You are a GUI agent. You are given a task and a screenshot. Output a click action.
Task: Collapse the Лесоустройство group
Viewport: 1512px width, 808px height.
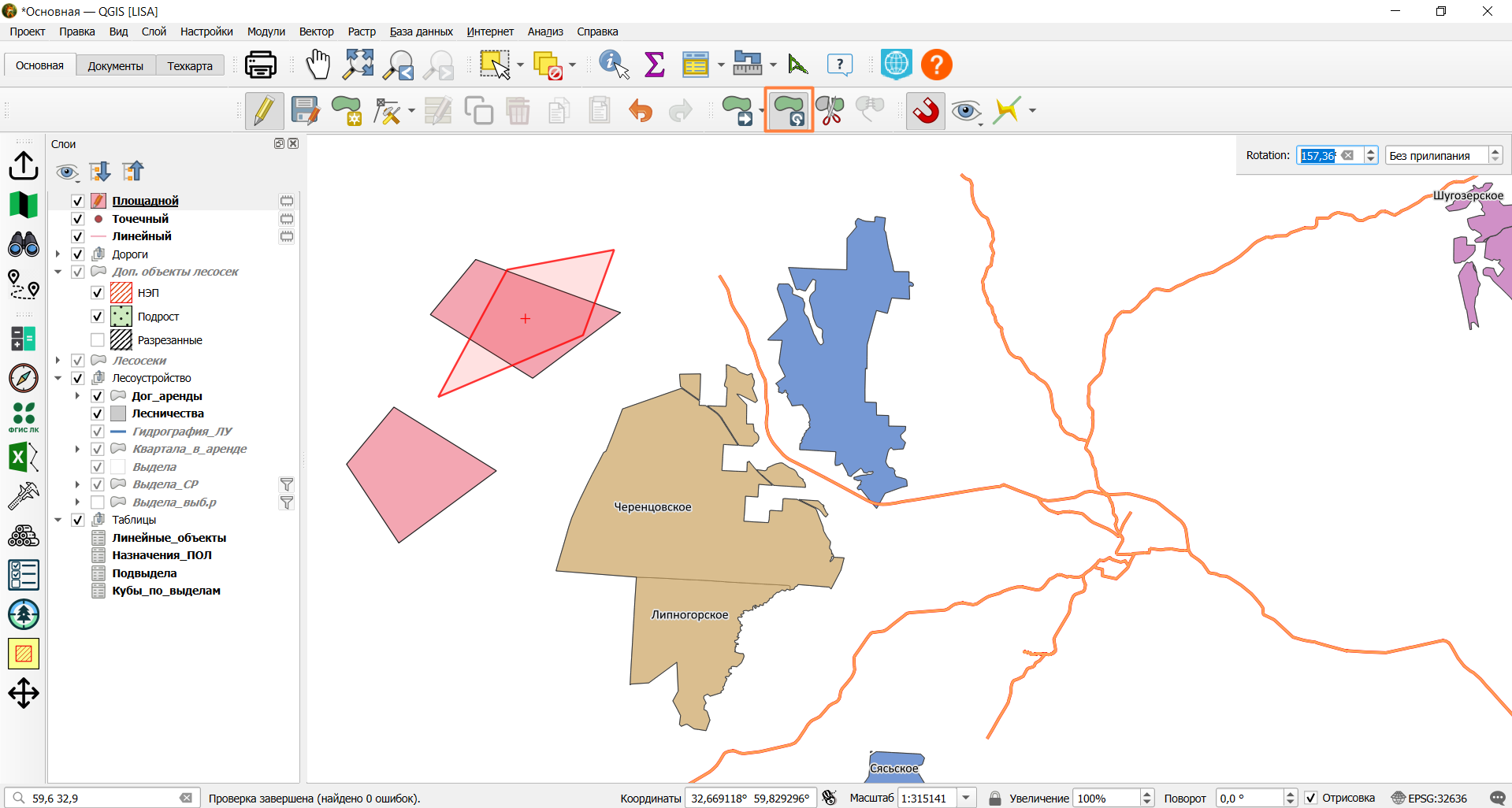pyautogui.click(x=58, y=378)
